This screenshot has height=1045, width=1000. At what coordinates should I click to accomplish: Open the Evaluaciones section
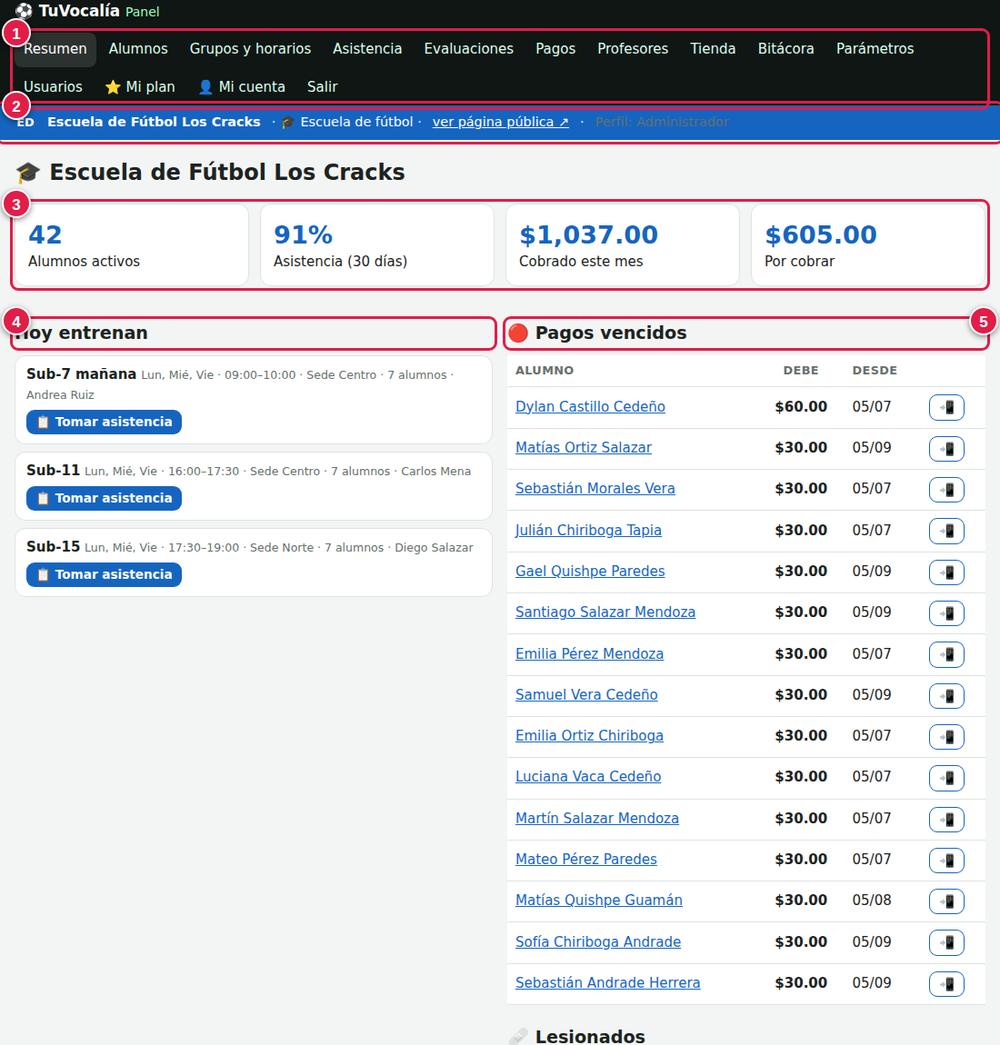click(469, 49)
